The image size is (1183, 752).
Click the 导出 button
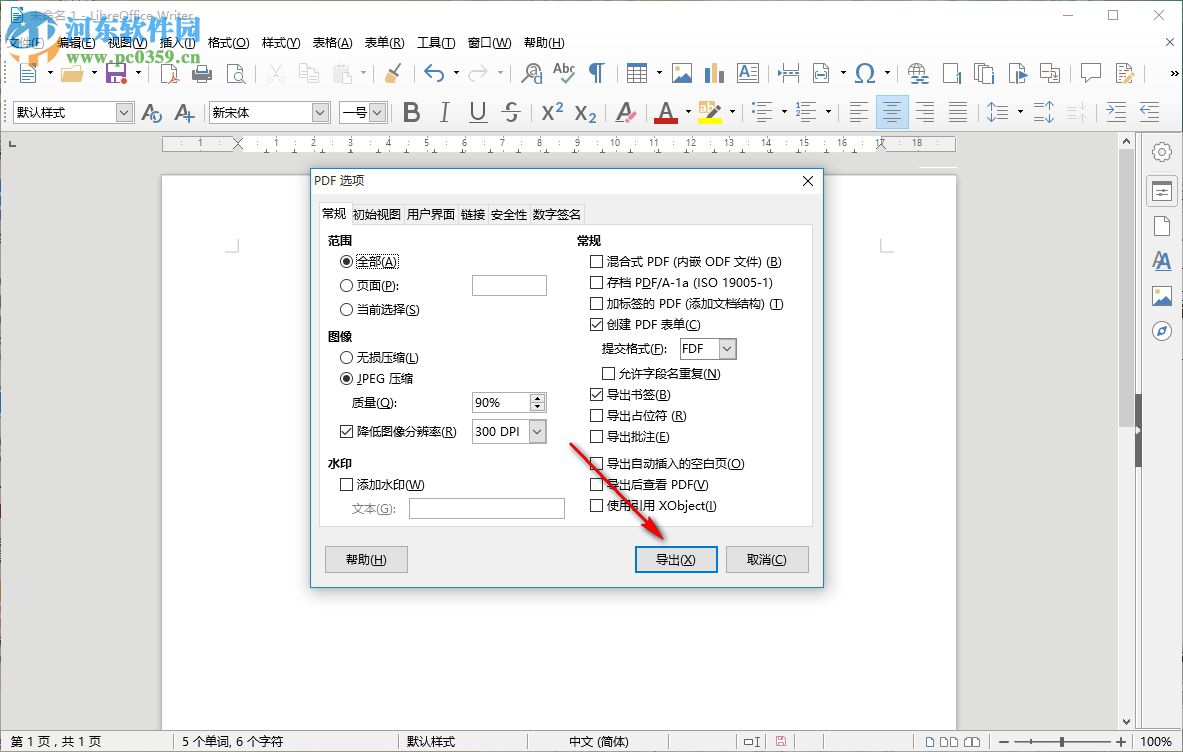[676, 559]
